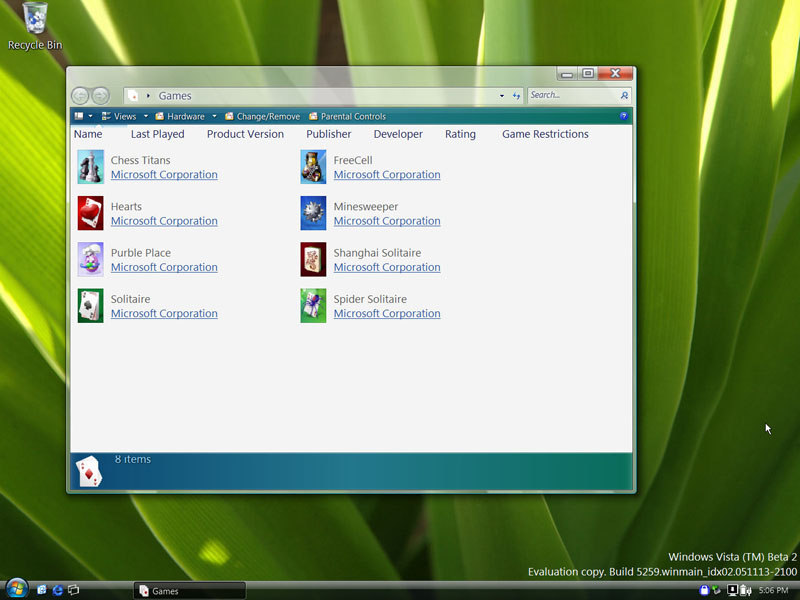Click the search magnifier icon

coord(624,95)
